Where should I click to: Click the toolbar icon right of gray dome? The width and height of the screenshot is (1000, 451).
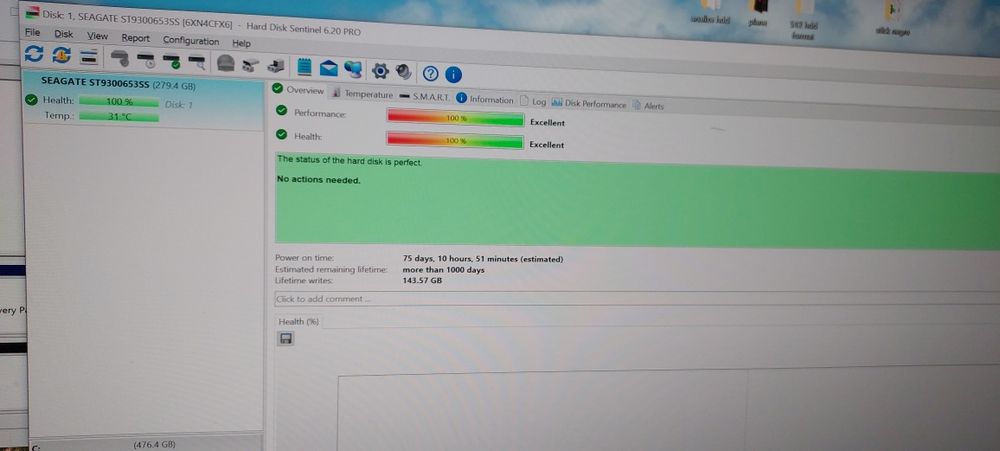click(x=251, y=64)
